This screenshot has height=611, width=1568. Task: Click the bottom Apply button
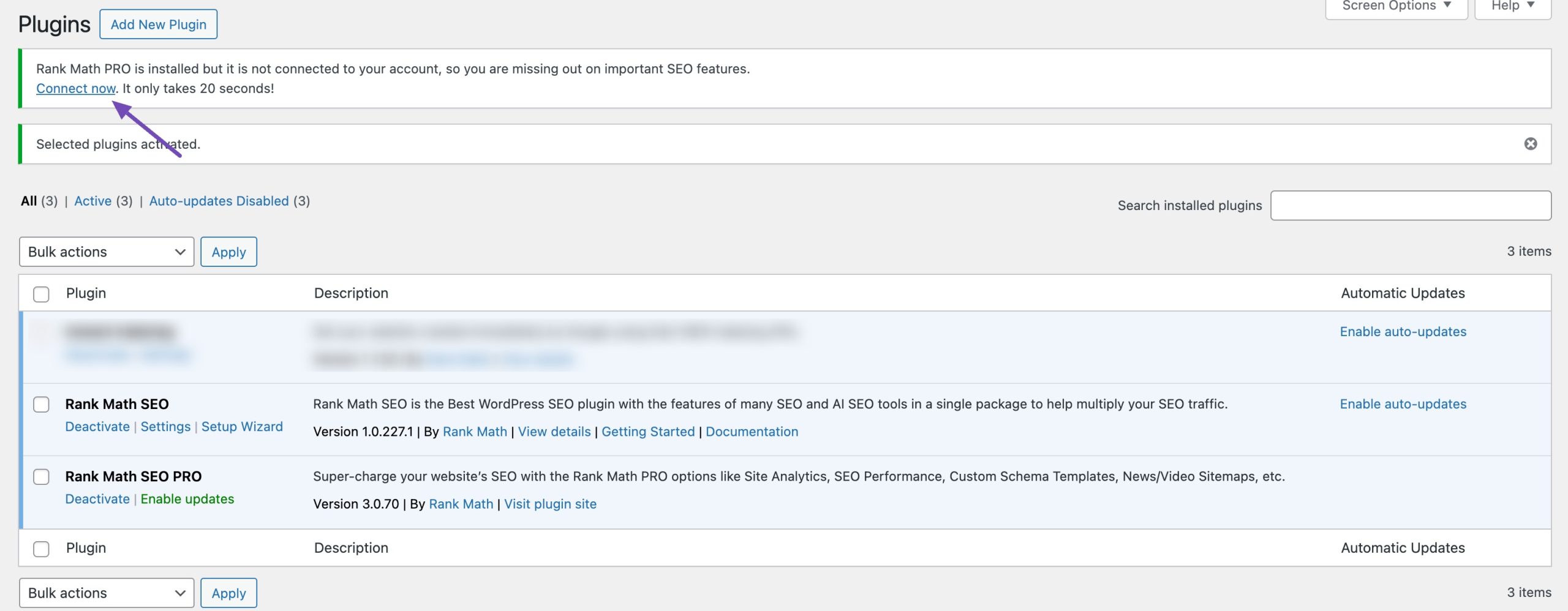pyautogui.click(x=228, y=593)
